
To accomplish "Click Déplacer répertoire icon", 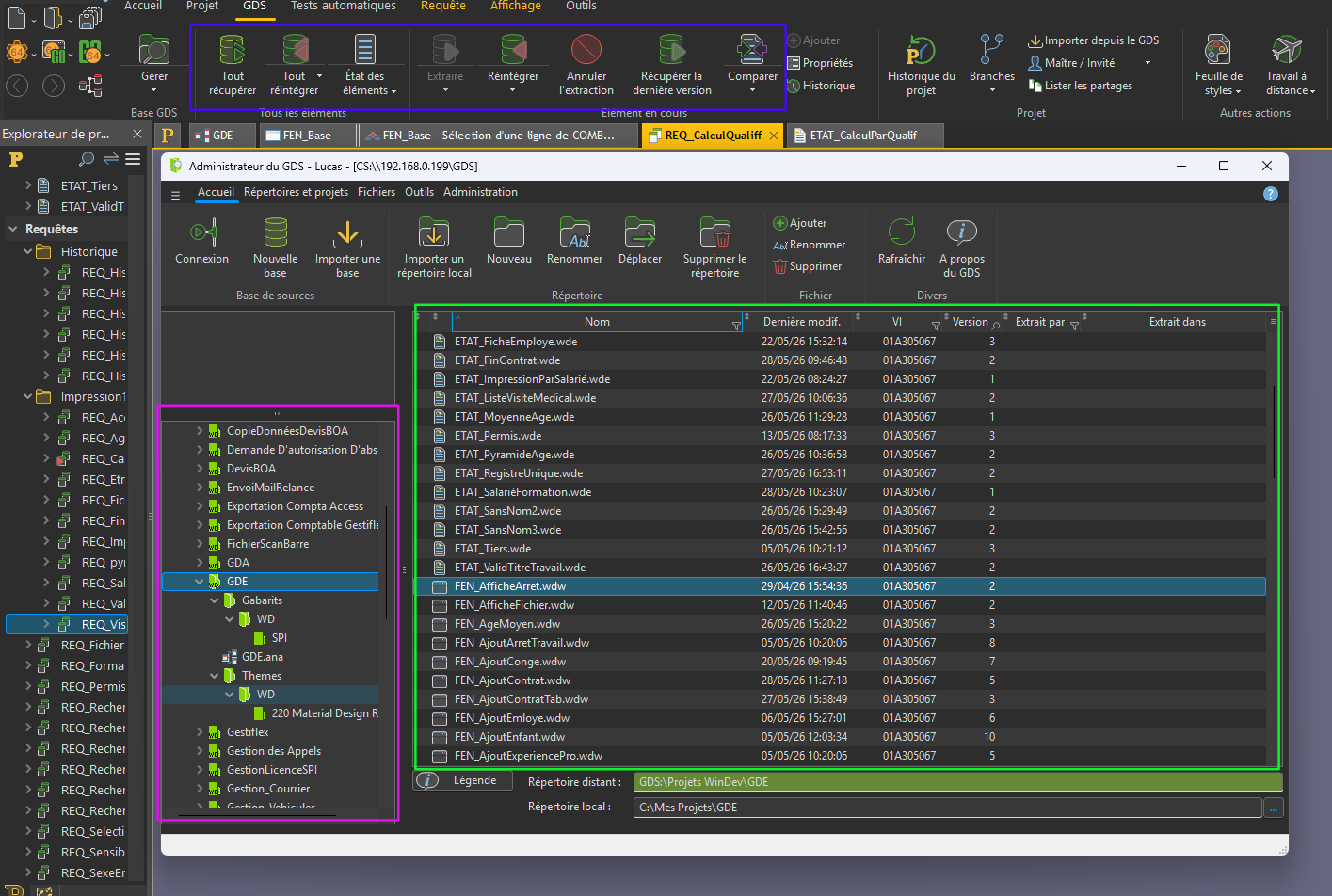I will click(640, 232).
